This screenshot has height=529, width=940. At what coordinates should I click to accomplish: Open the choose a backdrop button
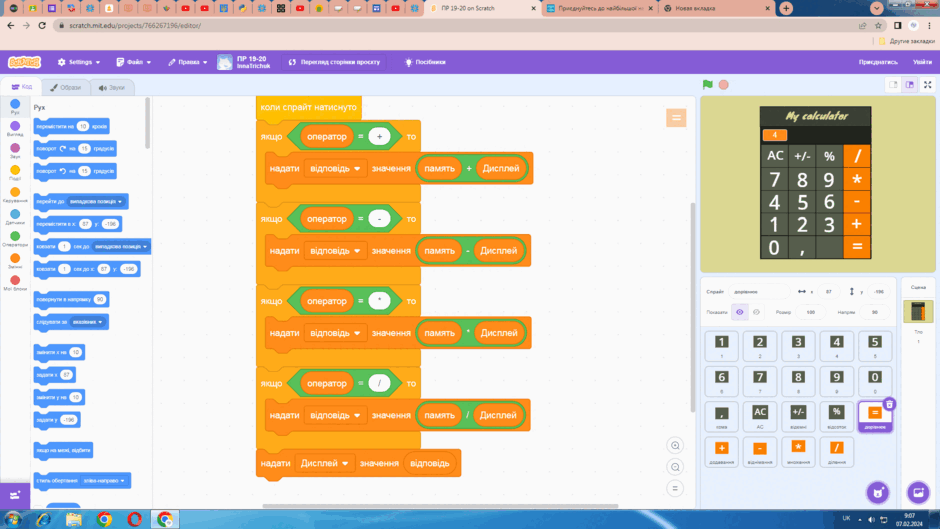point(918,493)
